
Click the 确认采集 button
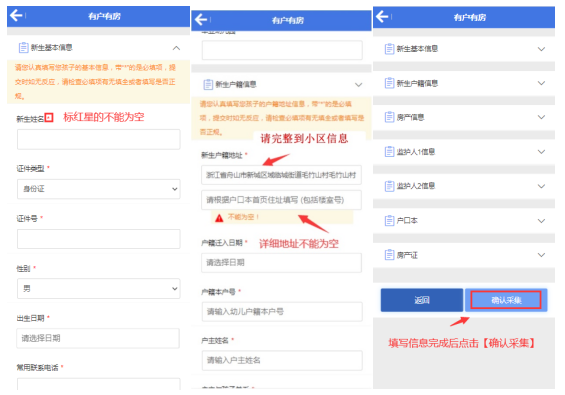[506, 300]
